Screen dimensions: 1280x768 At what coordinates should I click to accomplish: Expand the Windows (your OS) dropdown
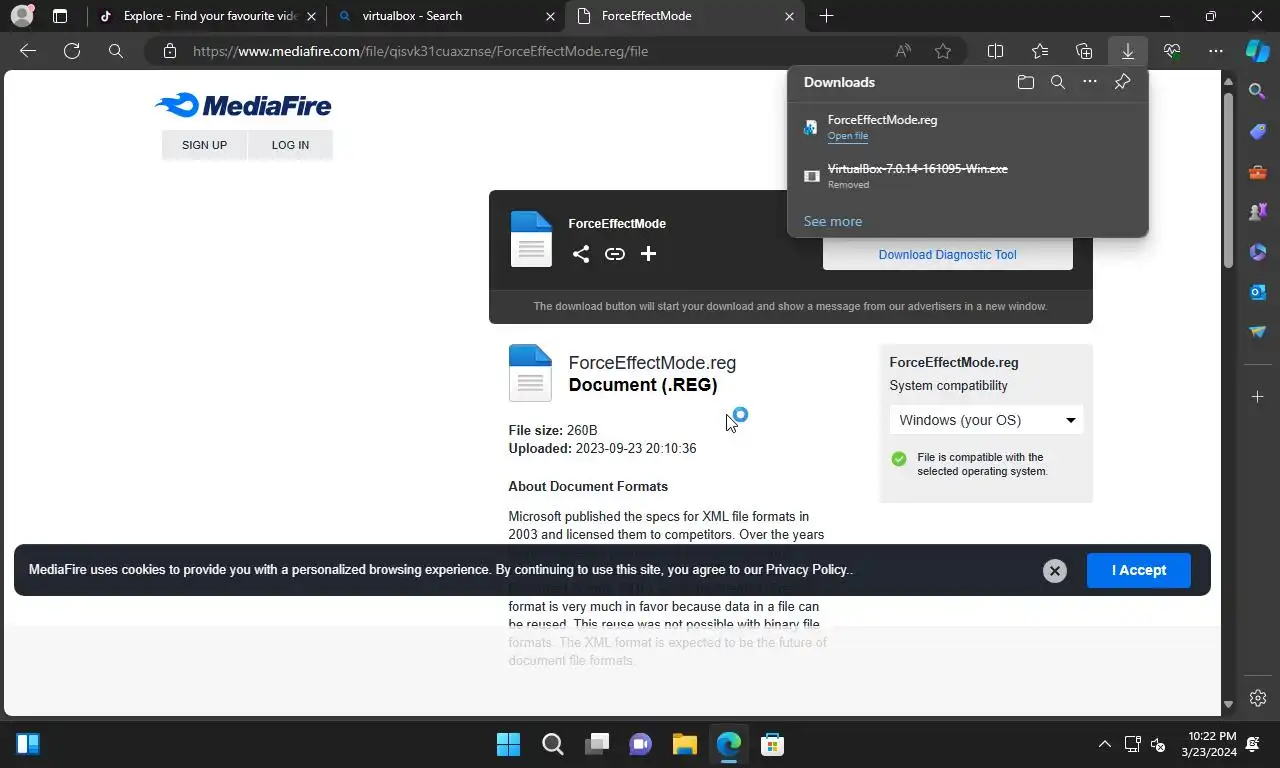986,420
